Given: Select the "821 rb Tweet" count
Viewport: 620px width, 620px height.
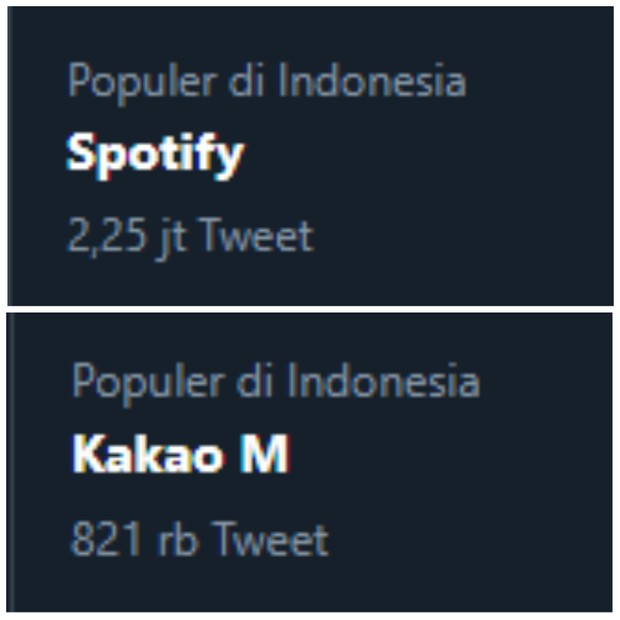Looking at the screenshot, I should 199,540.
